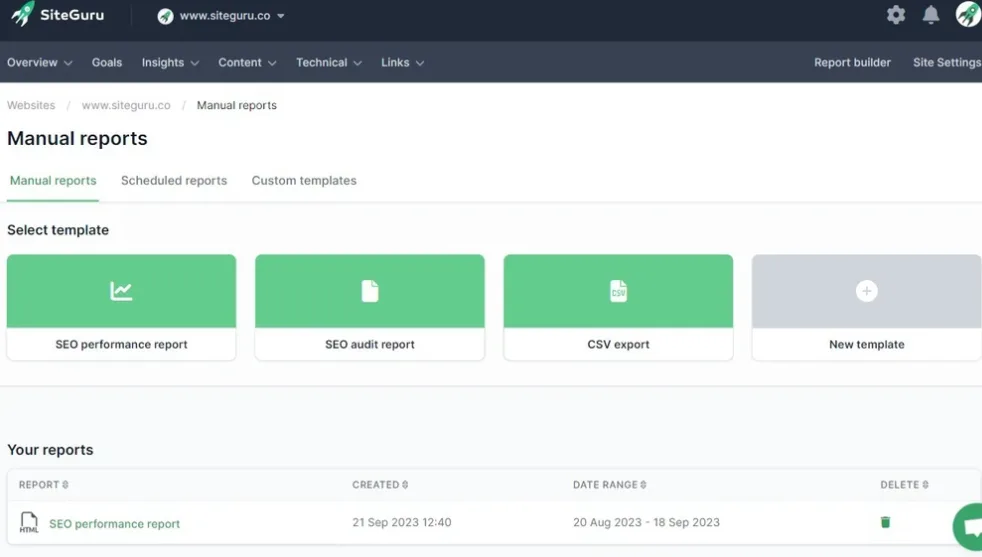Go to www.siteguru.co breadcrumb link
Viewport: 982px width, 557px height.
126,105
